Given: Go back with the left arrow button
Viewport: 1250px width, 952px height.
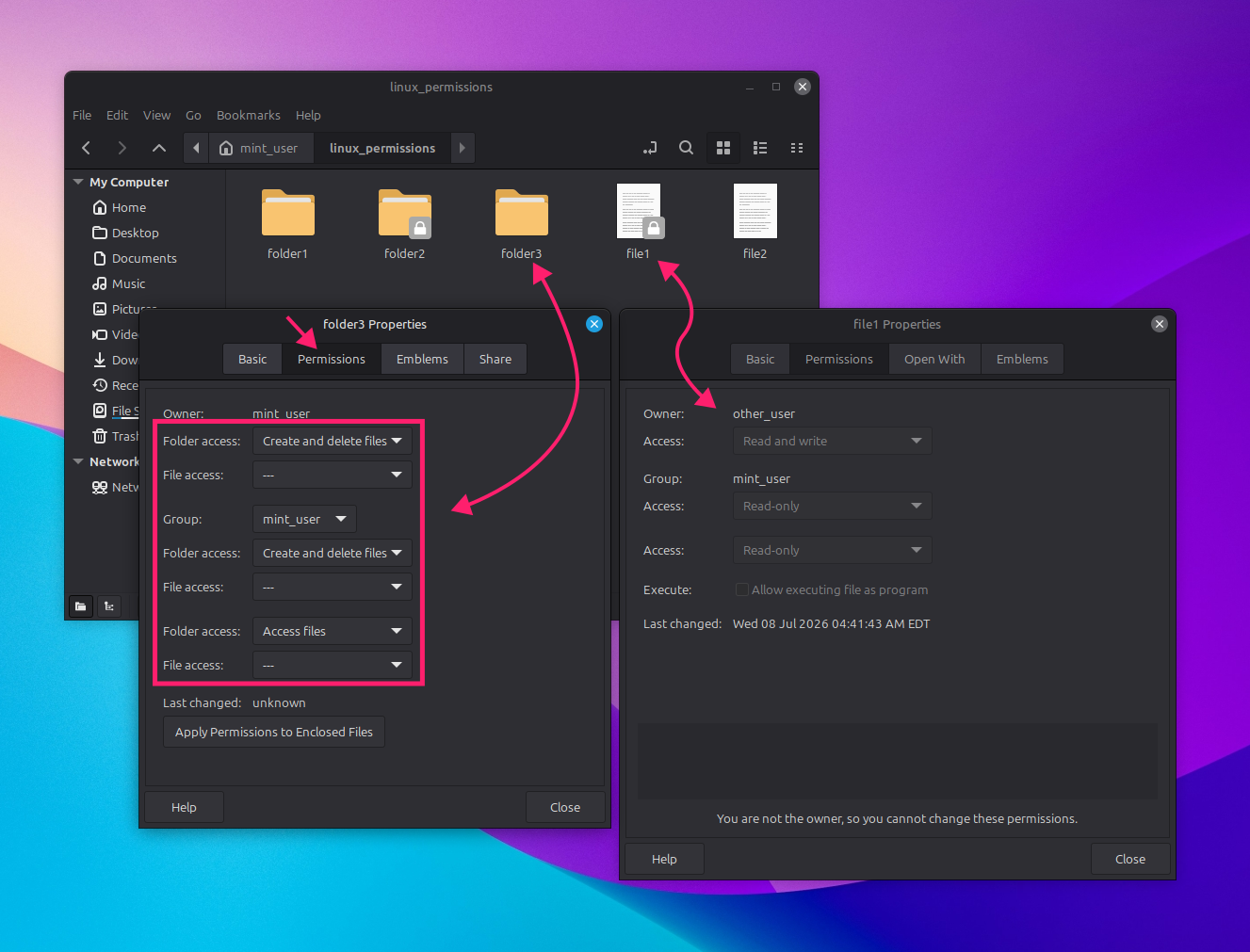Looking at the screenshot, I should pos(86,148).
